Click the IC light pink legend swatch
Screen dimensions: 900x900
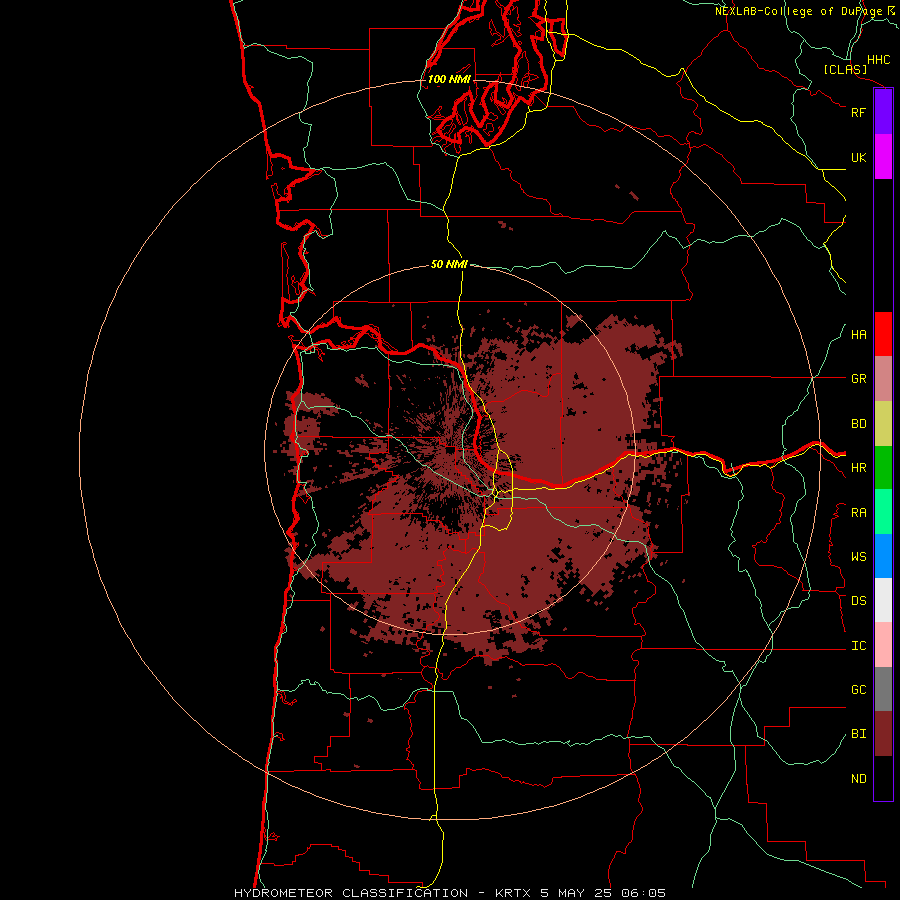coord(883,645)
